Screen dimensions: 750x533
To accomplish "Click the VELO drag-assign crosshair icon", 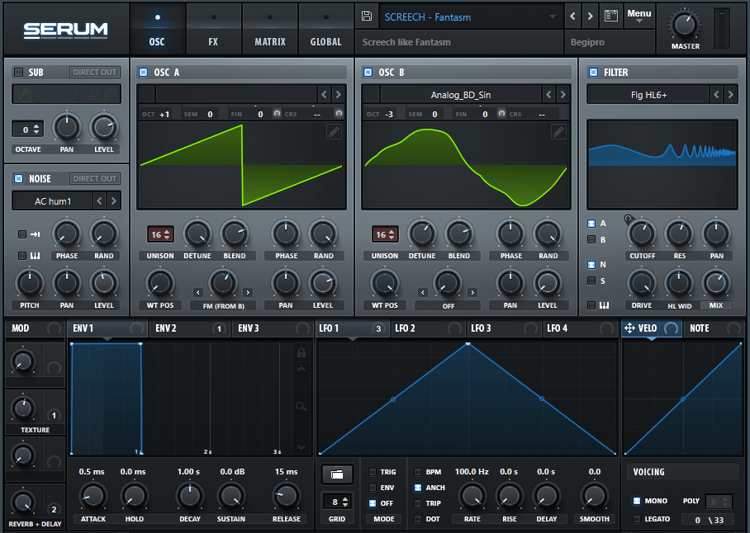I will (x=629, y=328).
